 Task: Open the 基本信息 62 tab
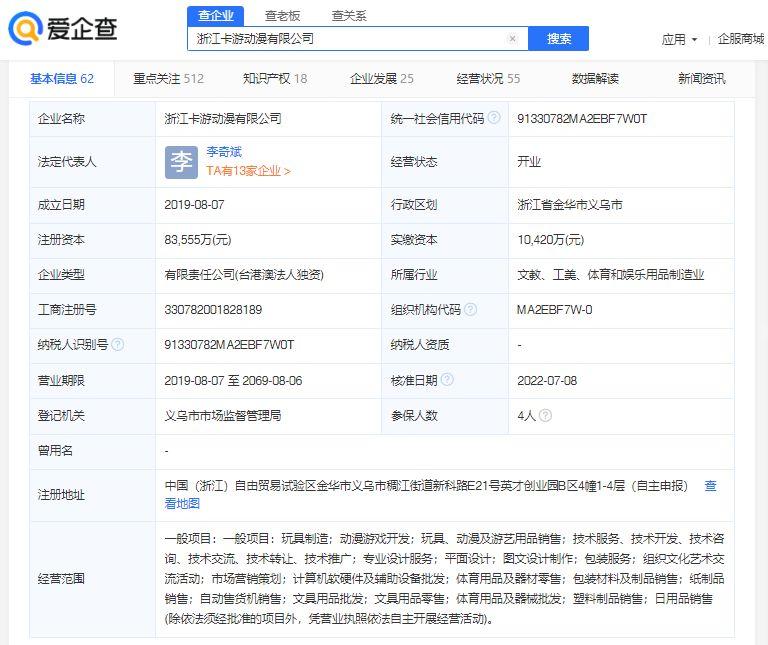click(62, 78)
